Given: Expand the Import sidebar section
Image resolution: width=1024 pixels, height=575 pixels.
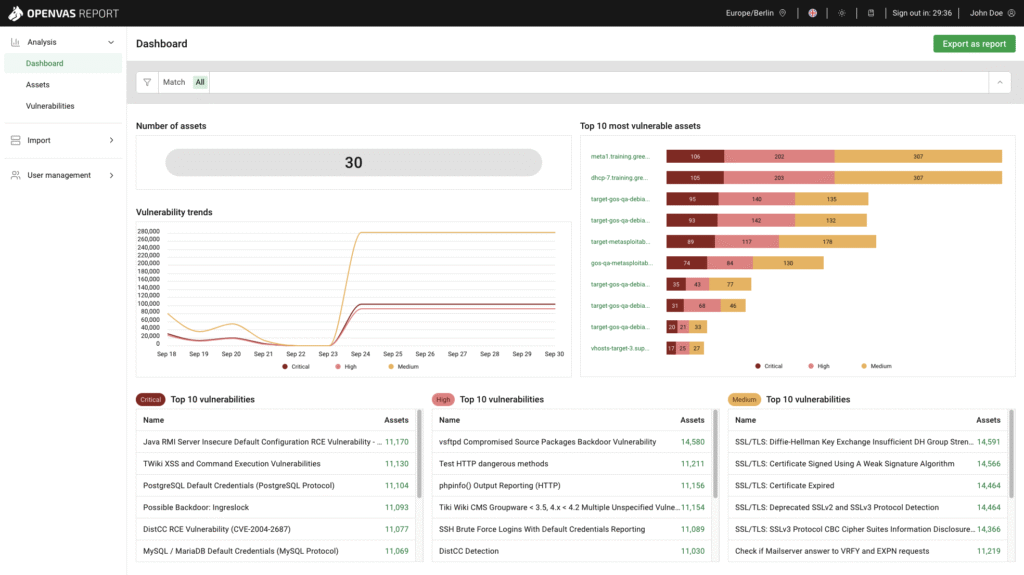Looking at the screenshot, I should pyautogui.click(x=111, y=140).
